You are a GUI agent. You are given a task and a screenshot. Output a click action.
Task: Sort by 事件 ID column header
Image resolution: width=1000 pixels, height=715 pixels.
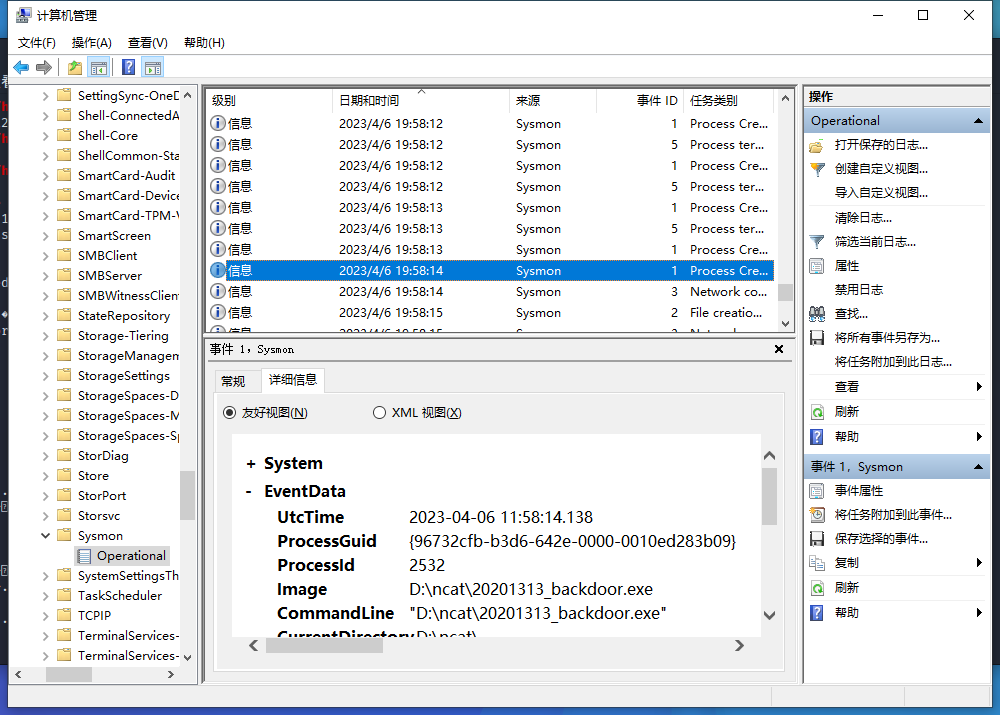click(x=640, y=101)
